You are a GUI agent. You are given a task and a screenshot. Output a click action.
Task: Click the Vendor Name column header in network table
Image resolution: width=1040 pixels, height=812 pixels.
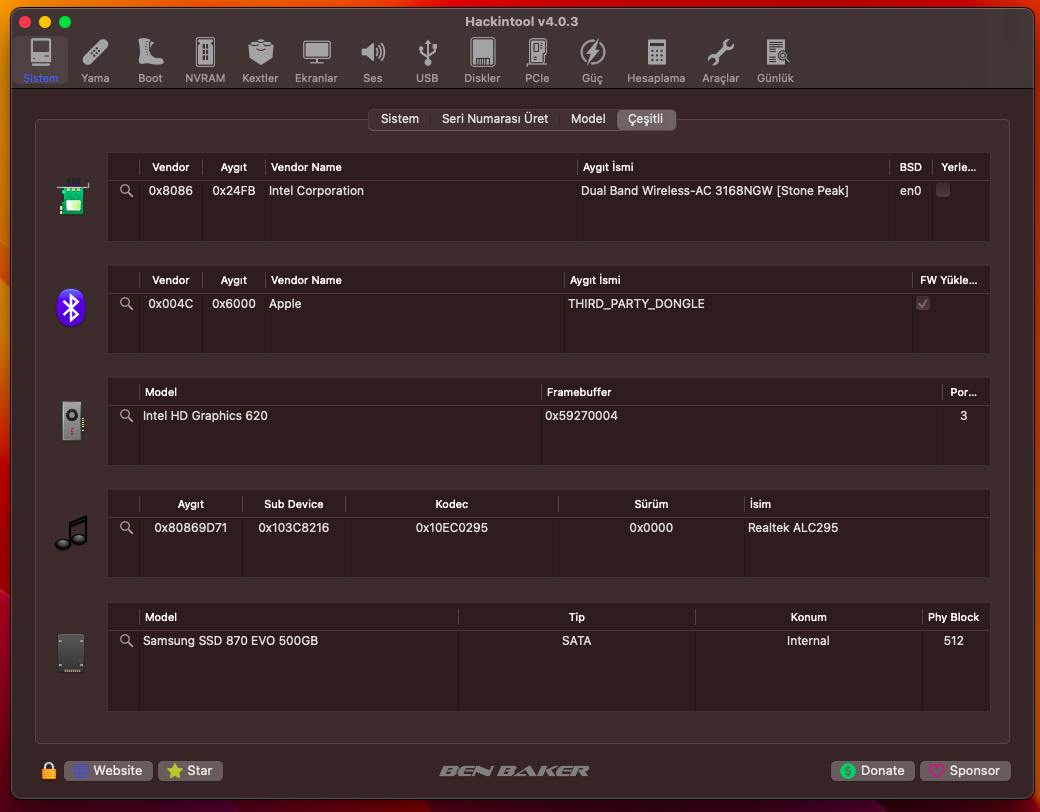[306, 168]
